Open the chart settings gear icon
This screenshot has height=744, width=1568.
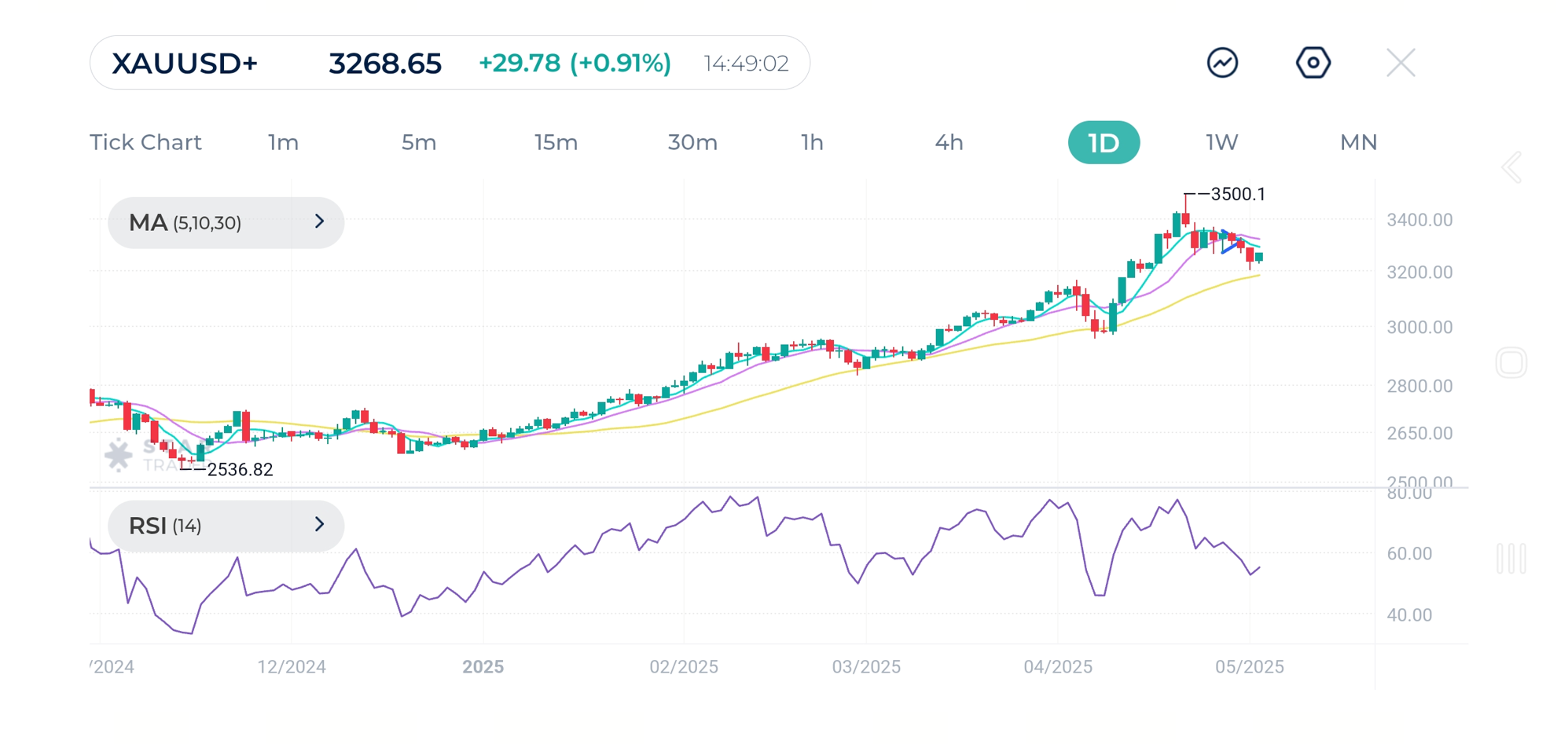click(x=1313, y=62)
